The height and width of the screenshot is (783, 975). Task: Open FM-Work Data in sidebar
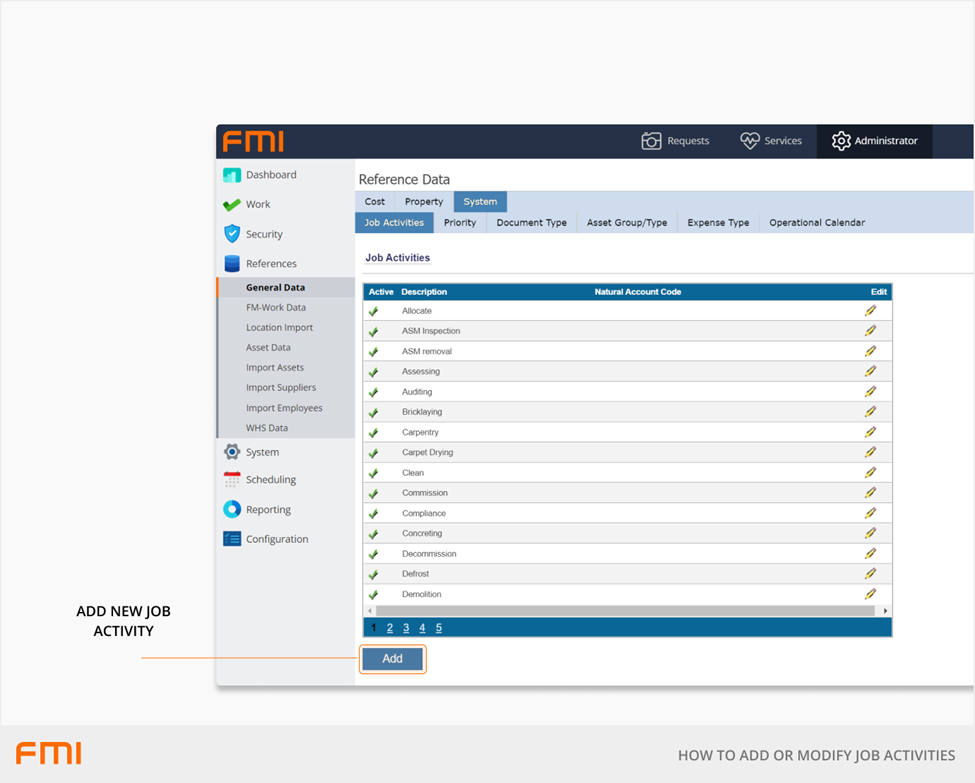[x=276, y=308]
